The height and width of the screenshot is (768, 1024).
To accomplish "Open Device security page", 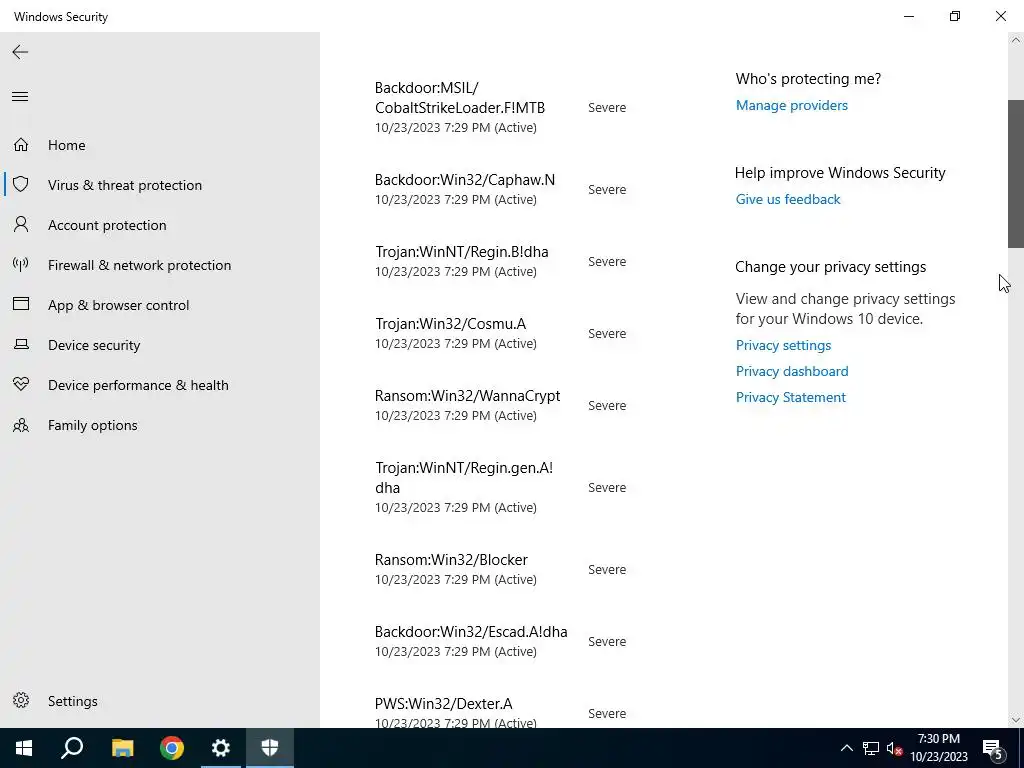I will coord(94,345).
